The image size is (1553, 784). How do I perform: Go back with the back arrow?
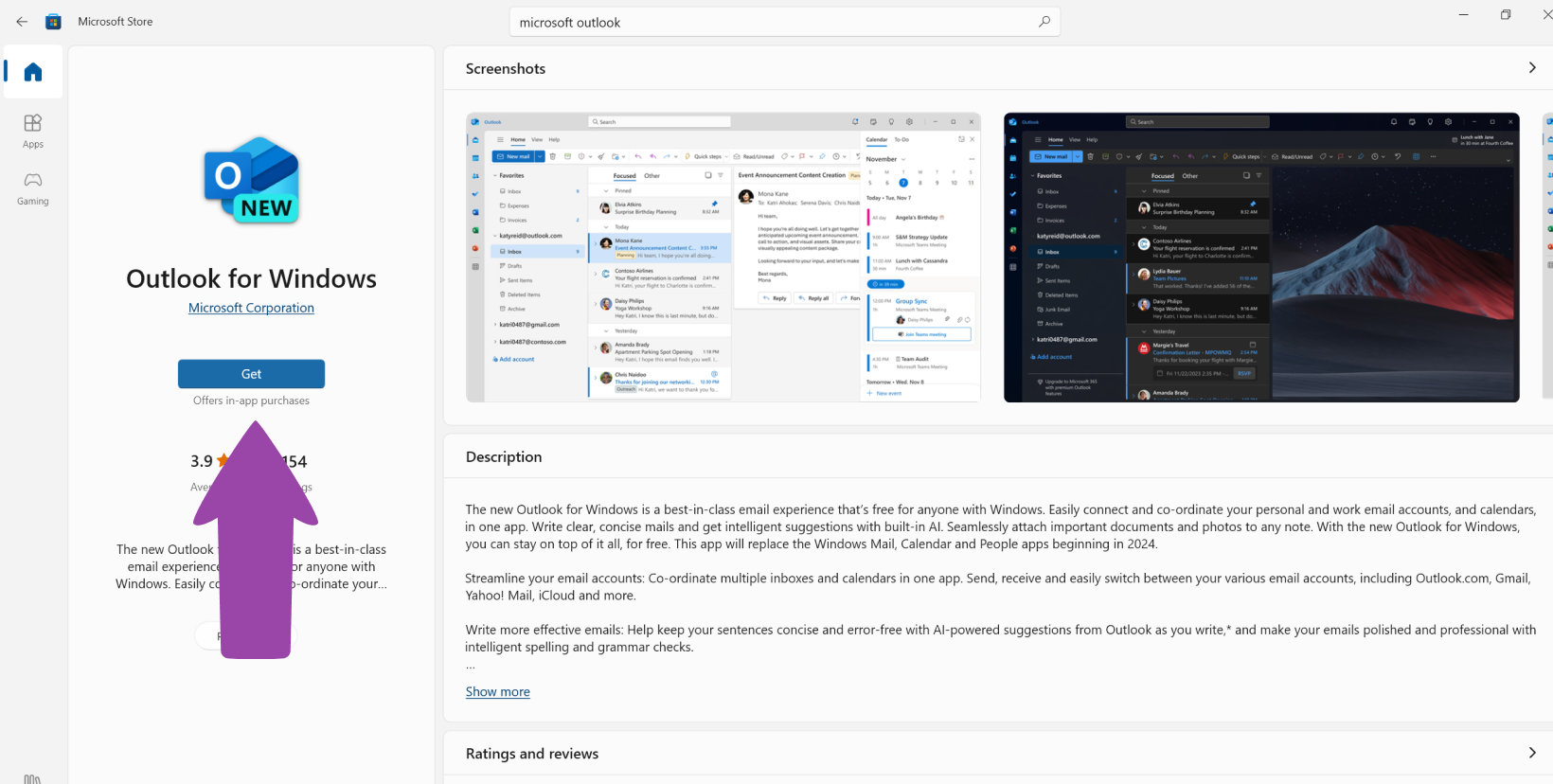22,21
